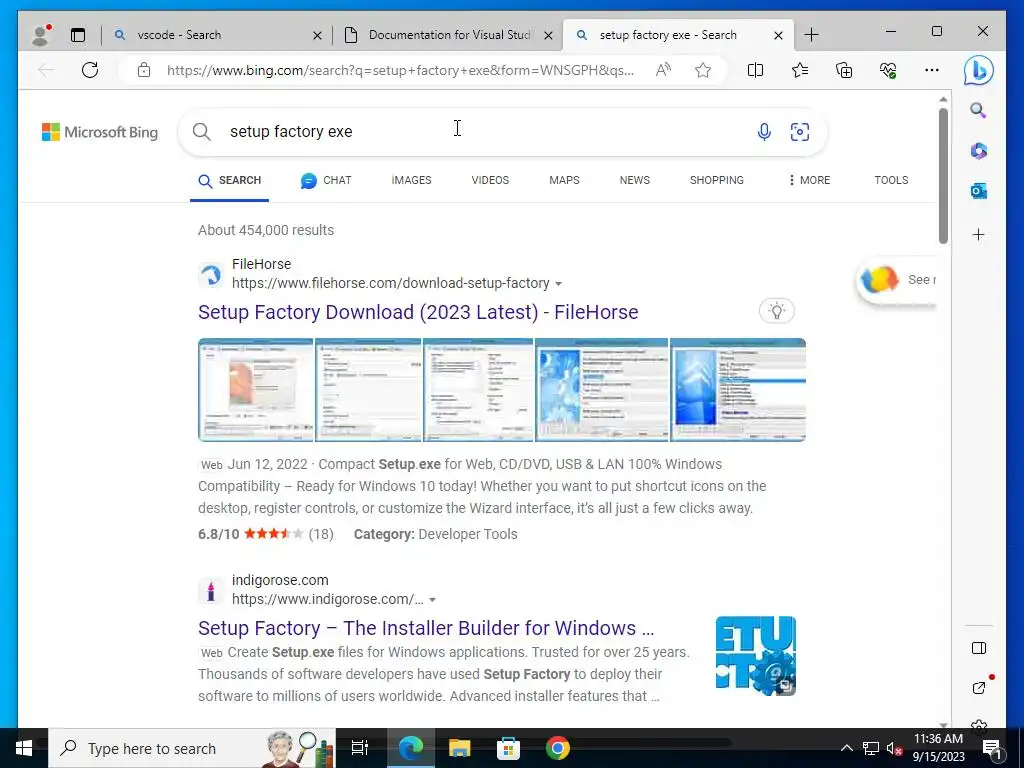Open link in new window sidebar icon
1024x768 pixels.
978,688
